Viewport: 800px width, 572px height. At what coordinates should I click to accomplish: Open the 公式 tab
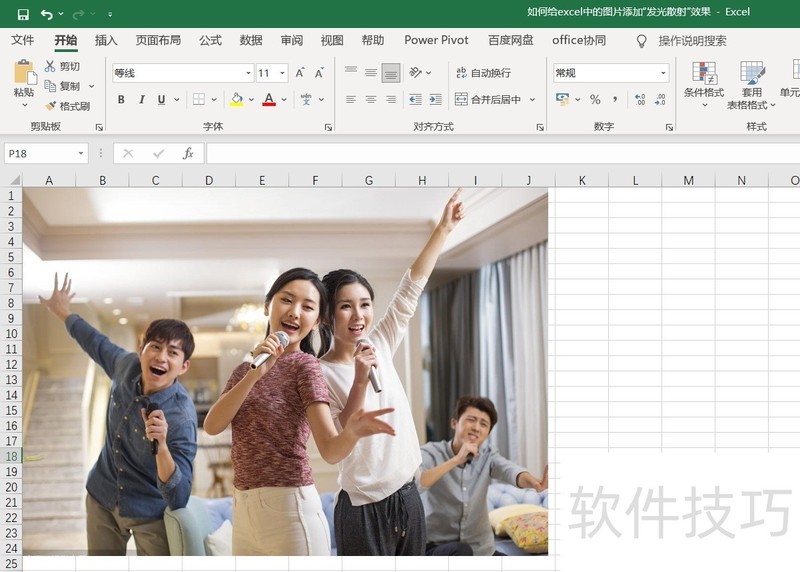(x=210, y=40)
